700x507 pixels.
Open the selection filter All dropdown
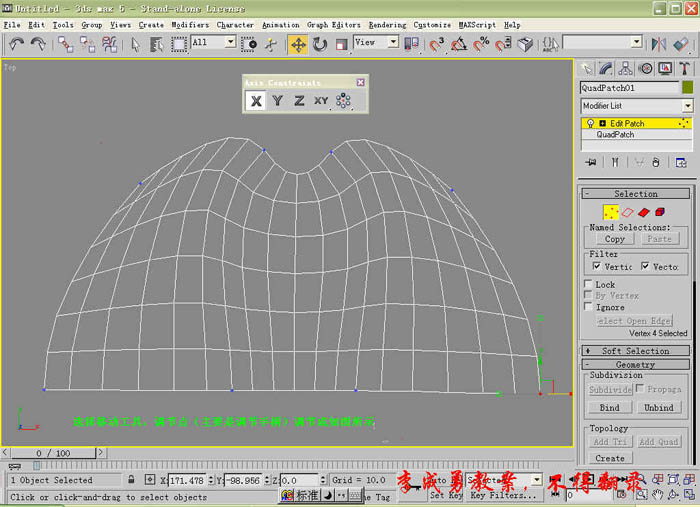click(x=230, y=42)
